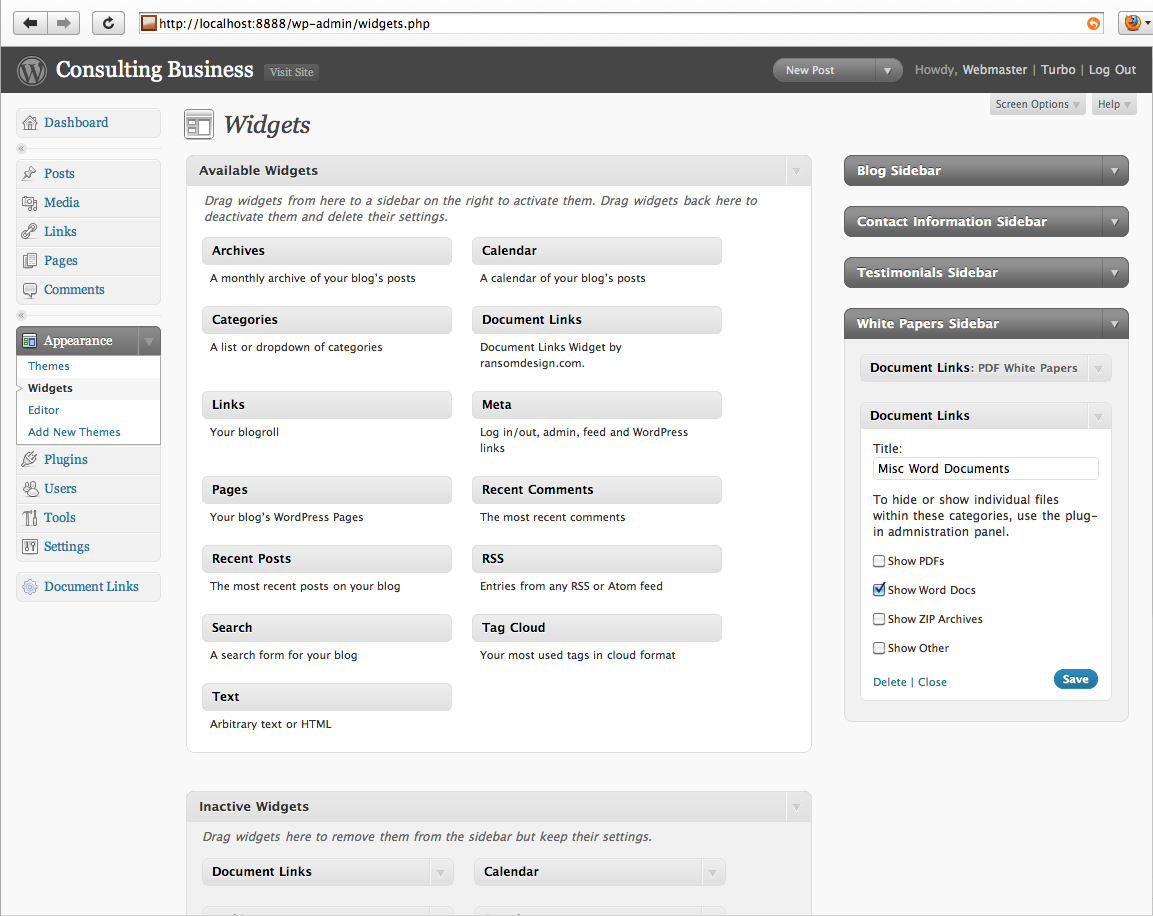The width and height of the screenshot is (1153, 916).
Task: Click the Links chain icon
Action: click(x=29, y=232)
